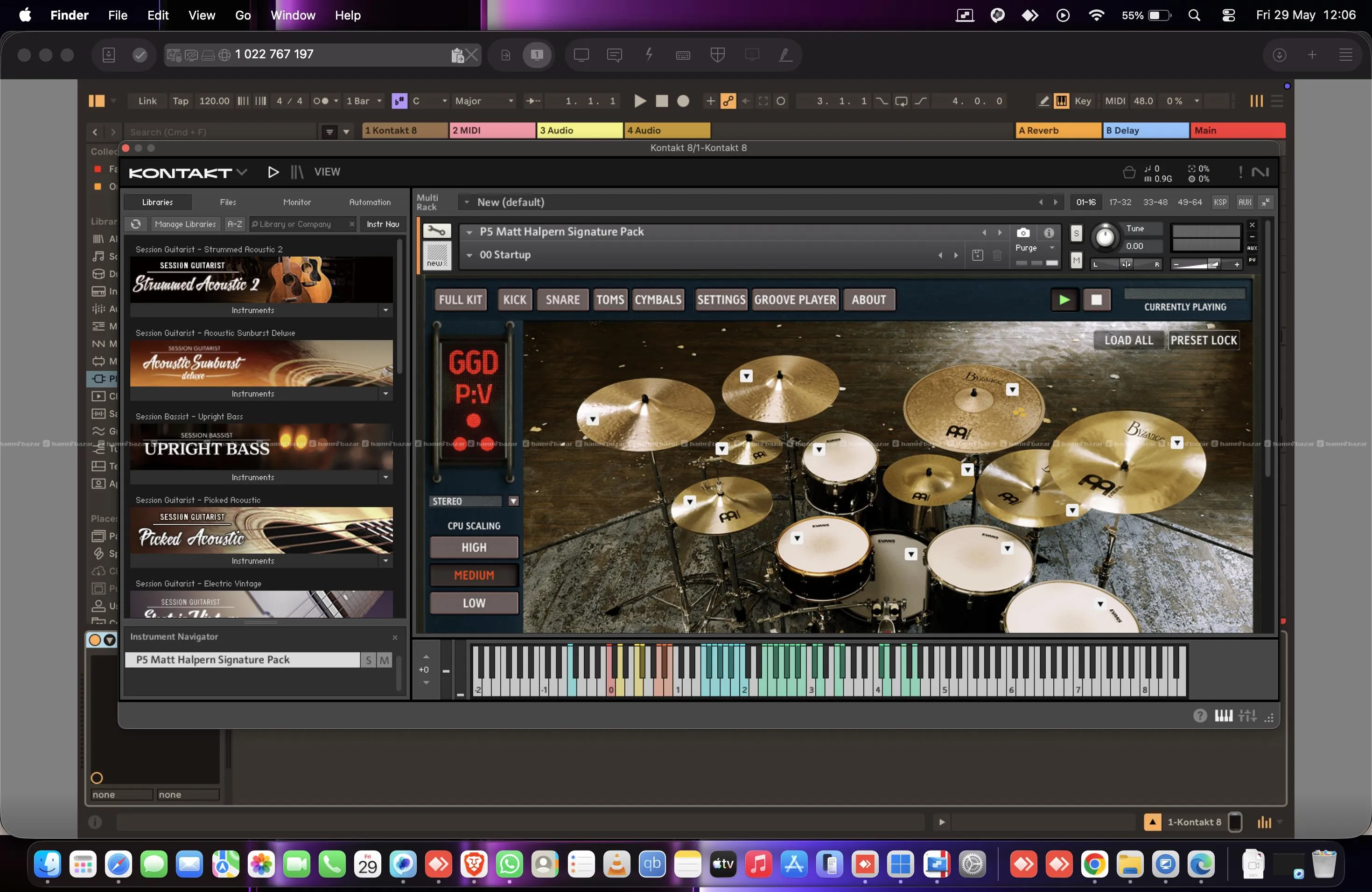Toggle the on-screen keyboard icon
This screenshot has height=892, width=1372.
(x=1223, y=716)
